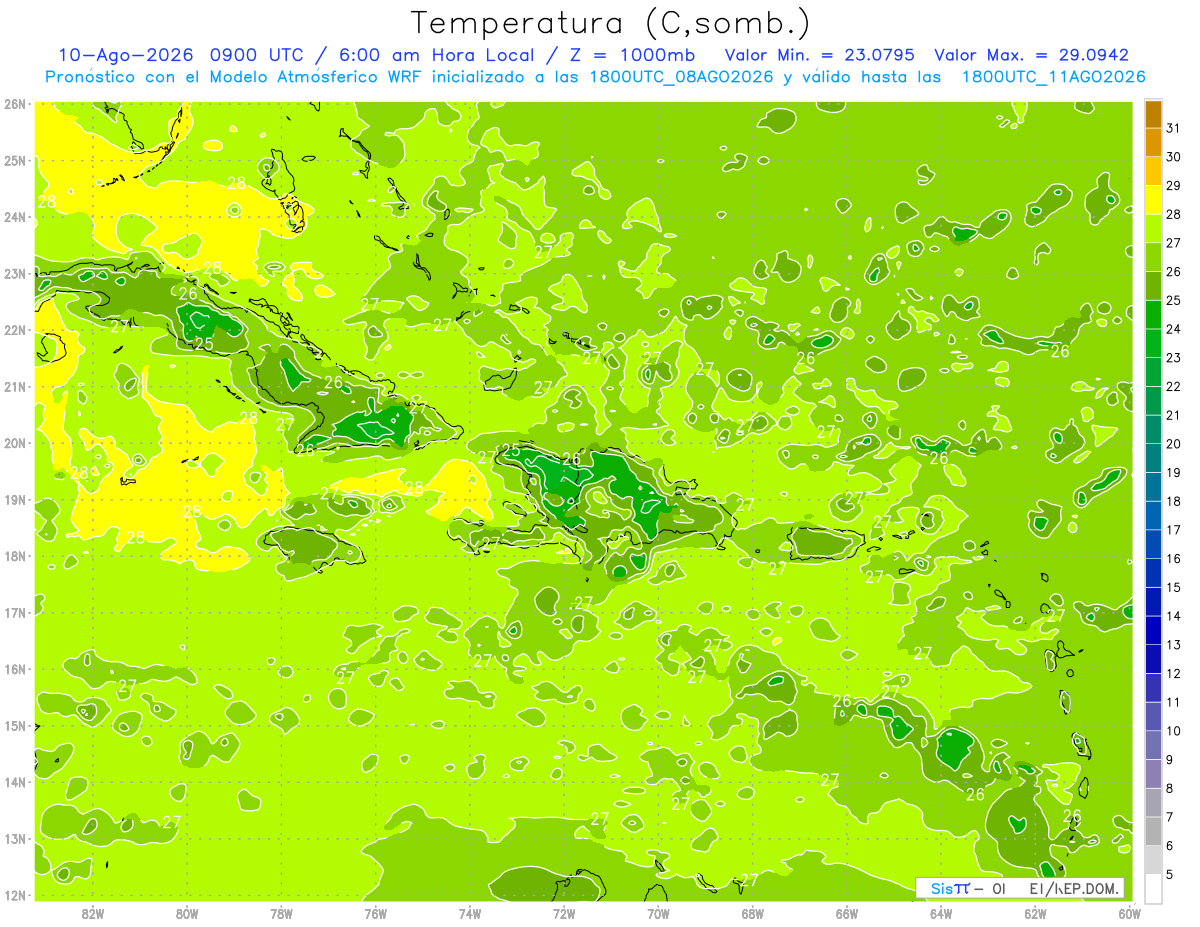Viewport: 1200px width, 927px height.
Task: Click the 78W longitude axis label
Action: click(x=281, y=913)
